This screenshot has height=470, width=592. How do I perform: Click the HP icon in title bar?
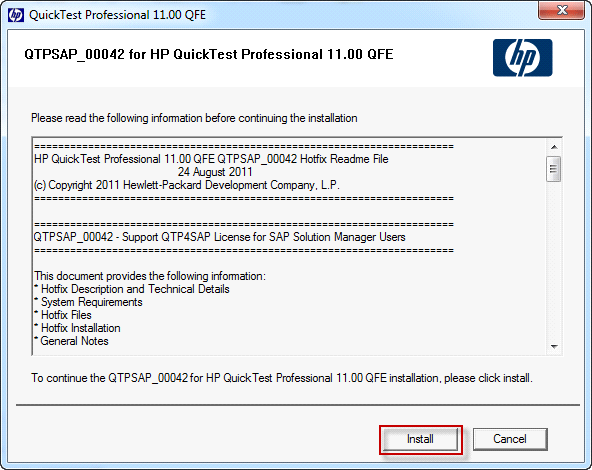(15, 15)
